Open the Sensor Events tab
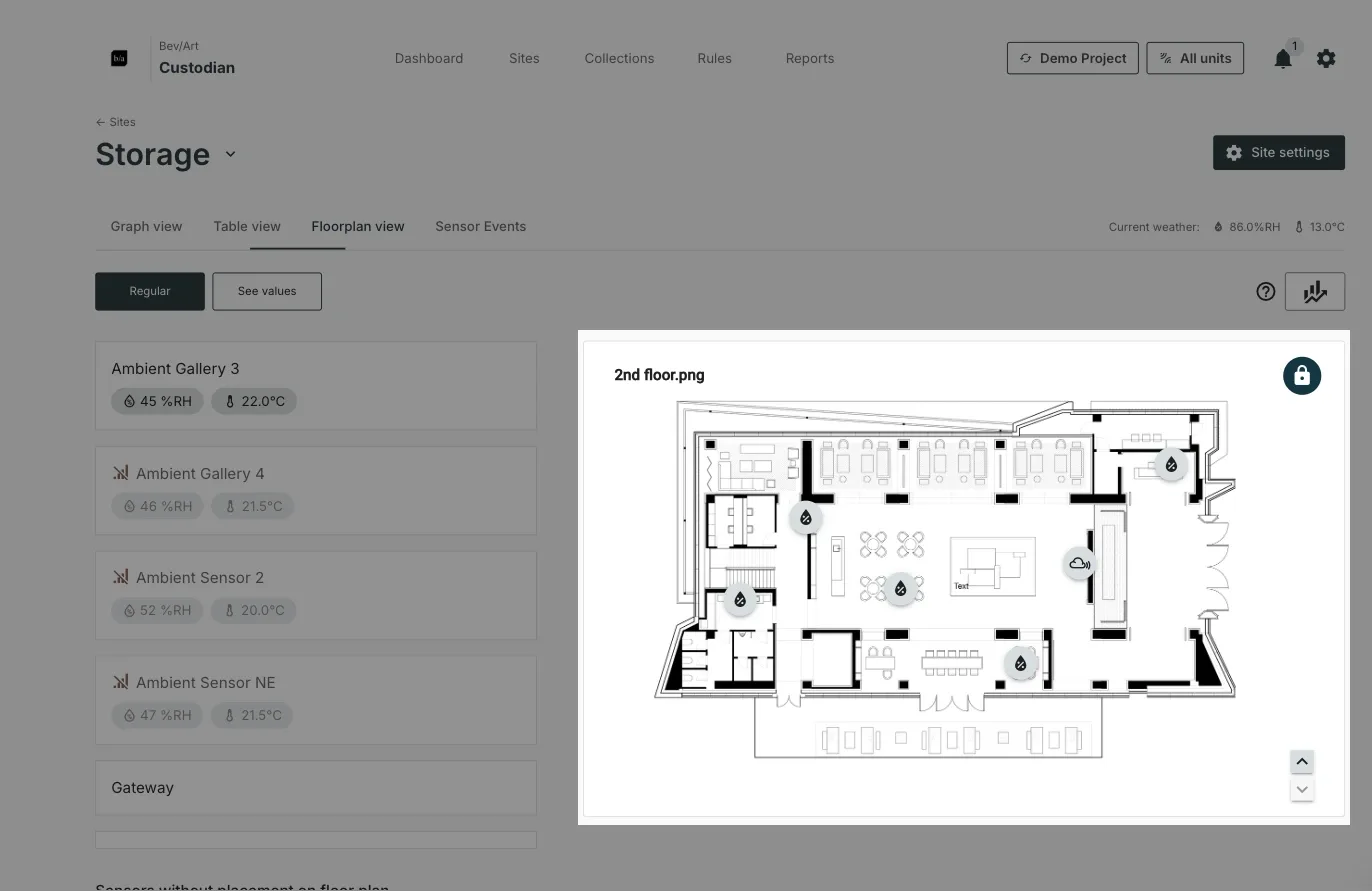1372x891 pixels. (x=481, y=226)
